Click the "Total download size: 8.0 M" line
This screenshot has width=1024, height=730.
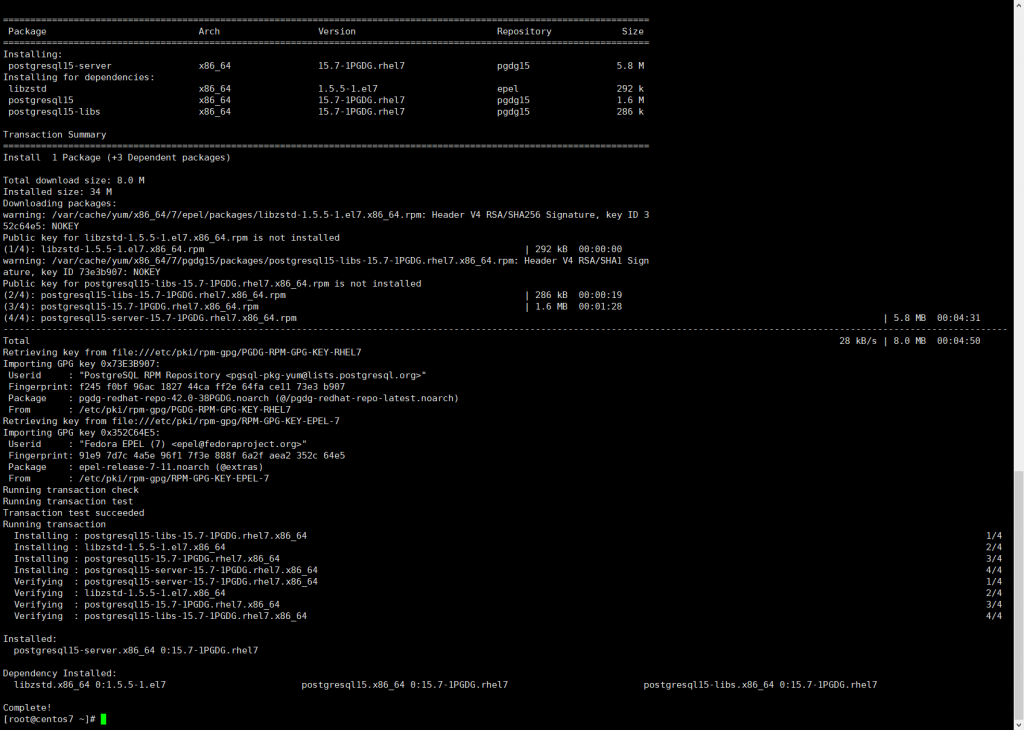tap(73, 180)
